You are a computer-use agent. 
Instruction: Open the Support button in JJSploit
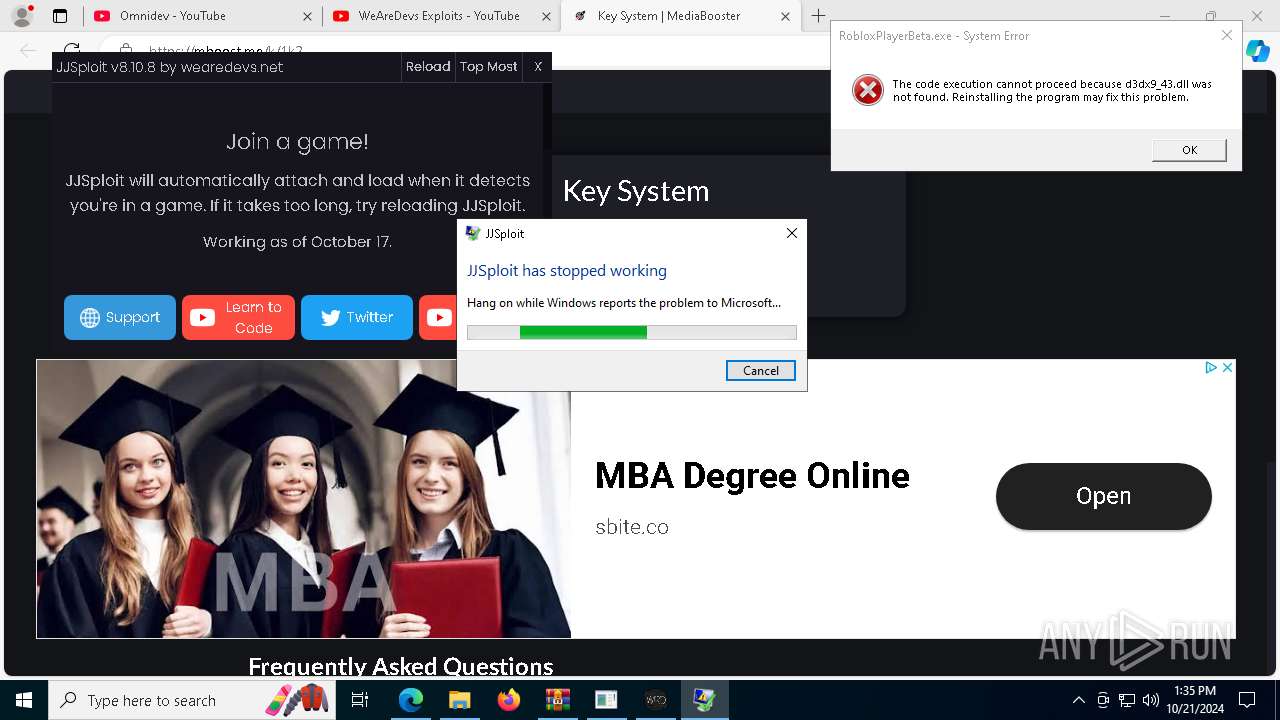(x=120, y=317)
